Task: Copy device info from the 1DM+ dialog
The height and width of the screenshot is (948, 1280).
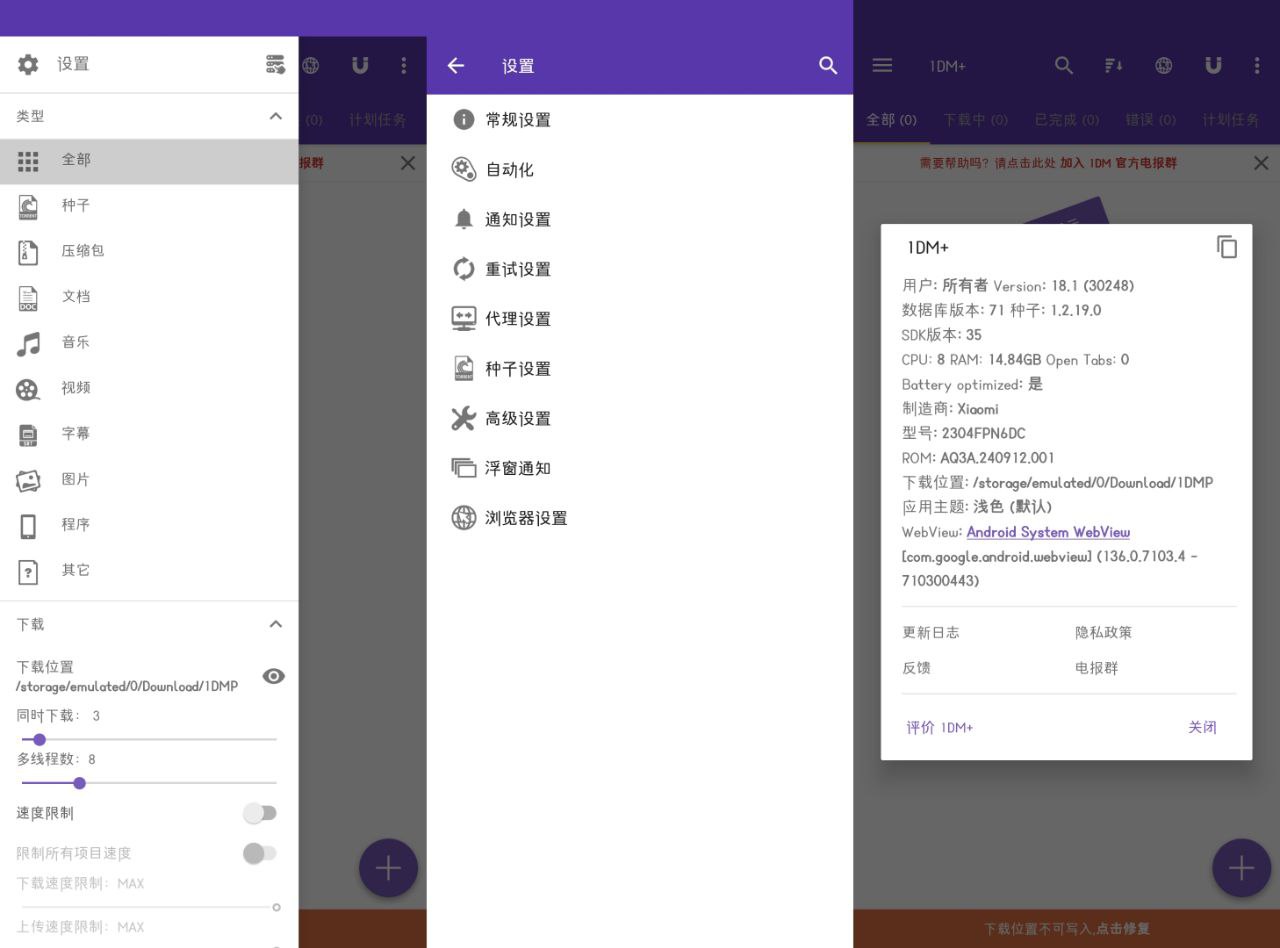Action: pyautogui.click(x=1227, y=247)
